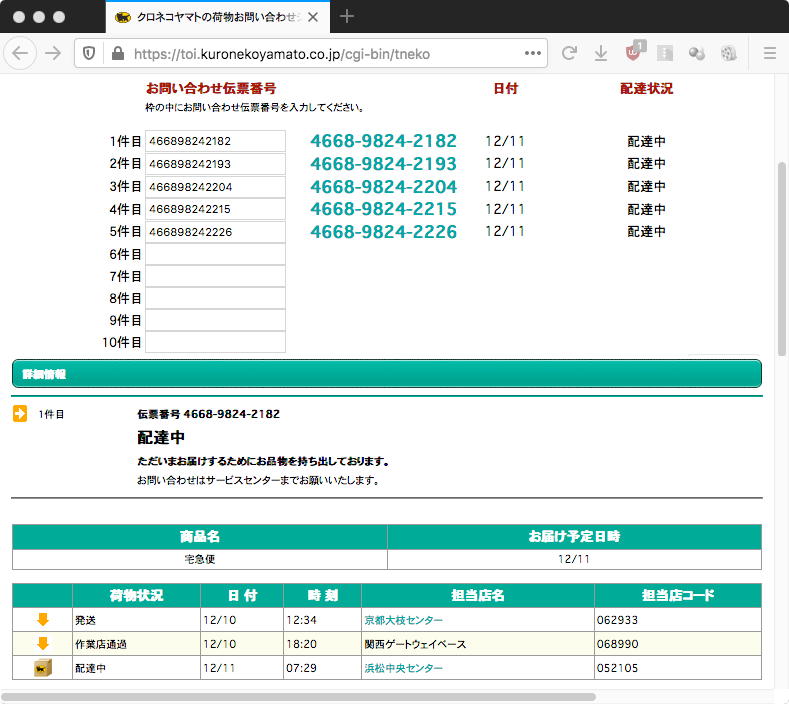Click the browser back arrow button
This screenshot has height=705, width=789.
click(x=21, y=53)
